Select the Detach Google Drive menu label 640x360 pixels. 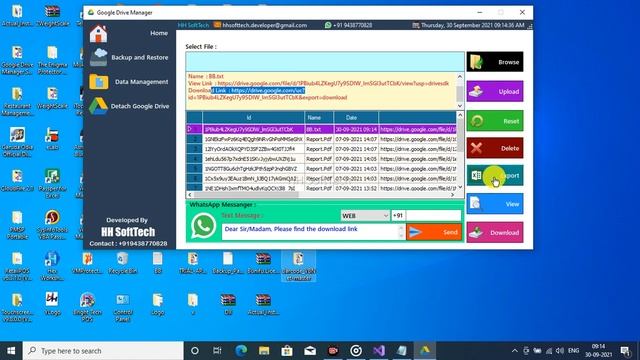point(140,106)
